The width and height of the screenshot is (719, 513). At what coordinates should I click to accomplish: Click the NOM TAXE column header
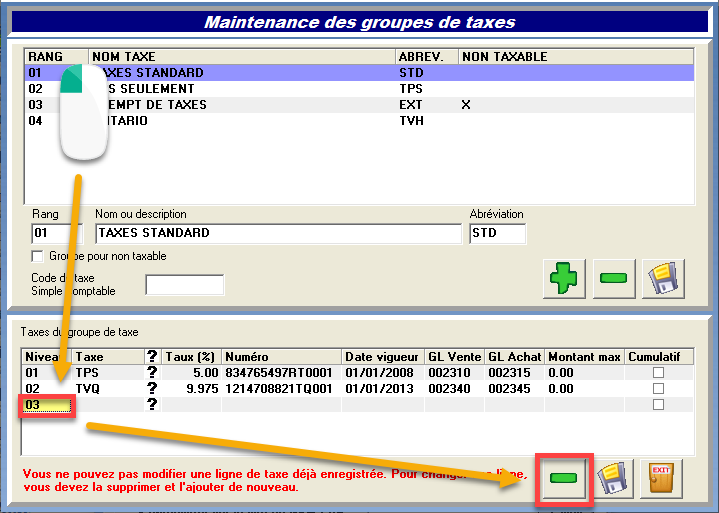coord(242,56)
